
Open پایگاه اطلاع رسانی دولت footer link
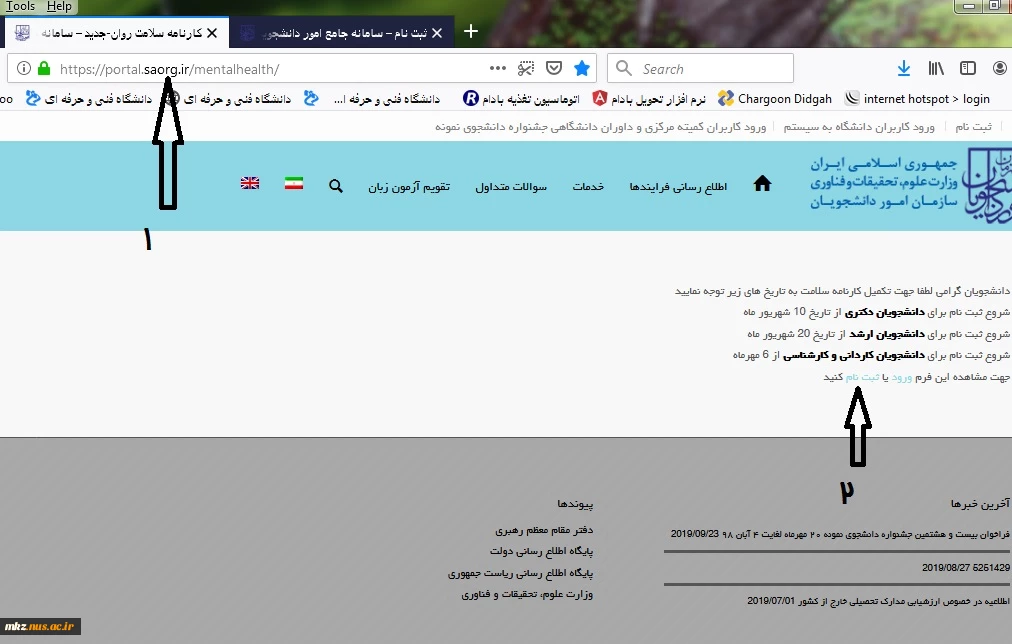[x=541, y=551]
